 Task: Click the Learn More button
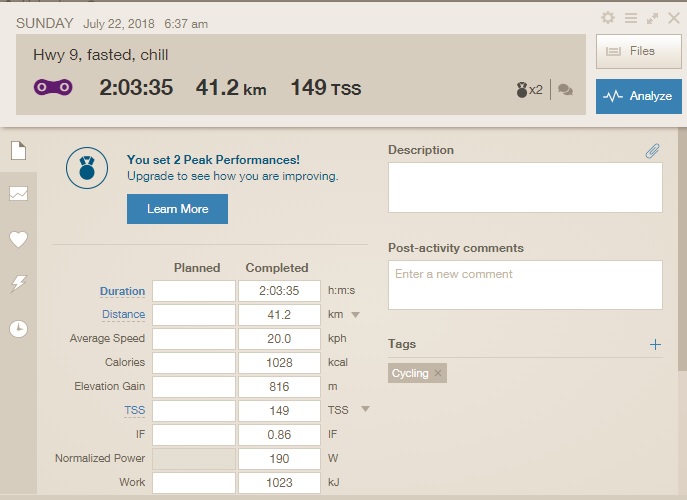click(x=177, y=209)
